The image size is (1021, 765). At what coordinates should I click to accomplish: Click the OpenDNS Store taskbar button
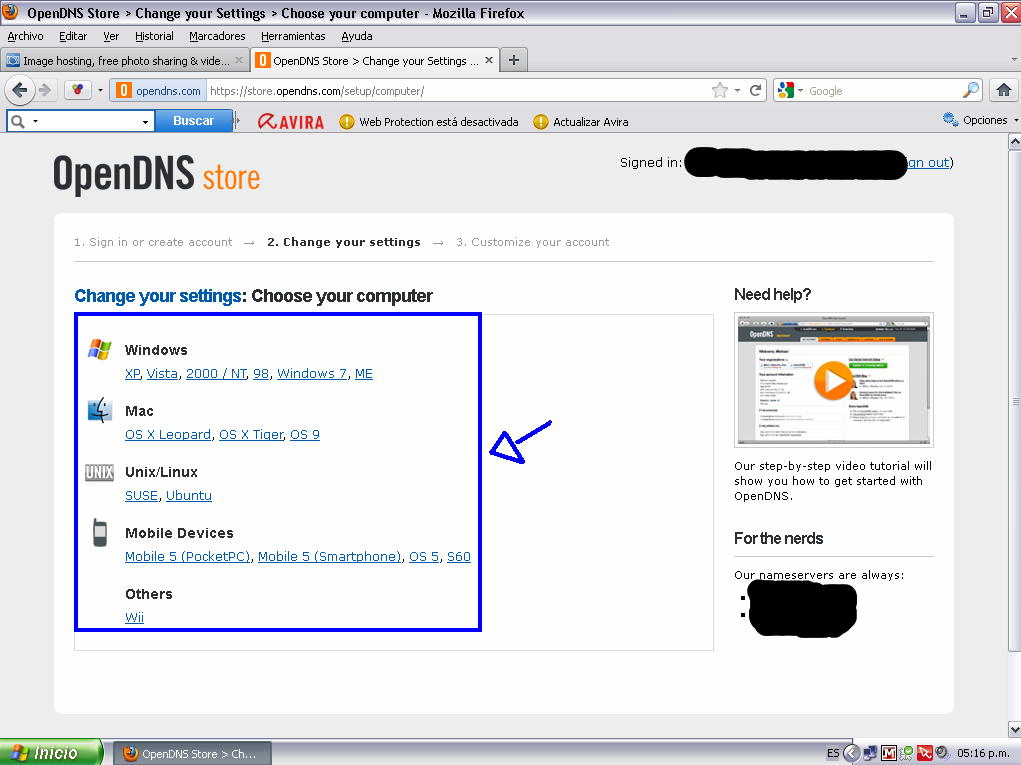(x=194, y=753)
